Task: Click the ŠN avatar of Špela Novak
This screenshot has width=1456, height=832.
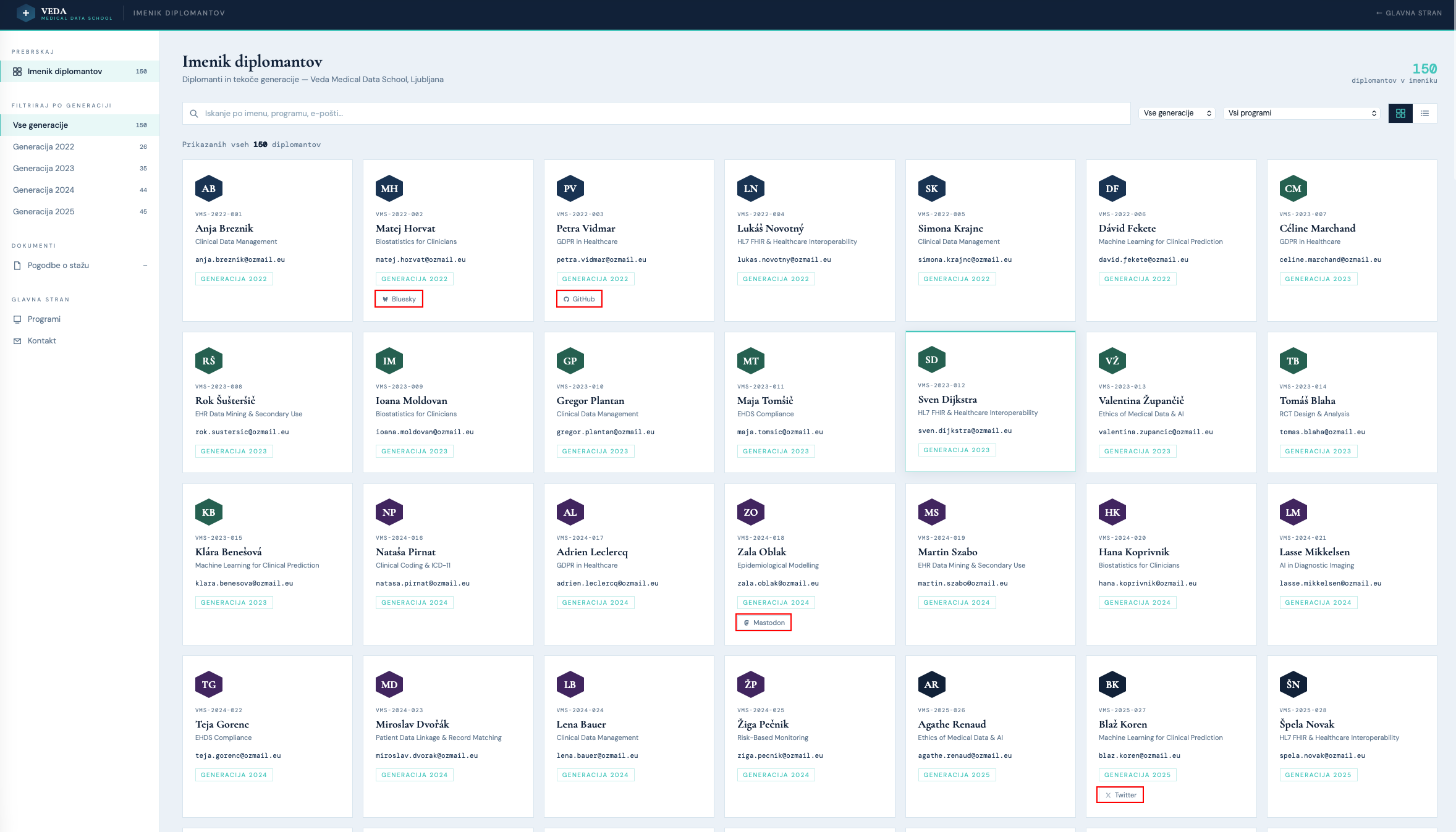Action: coord(1293,685)
